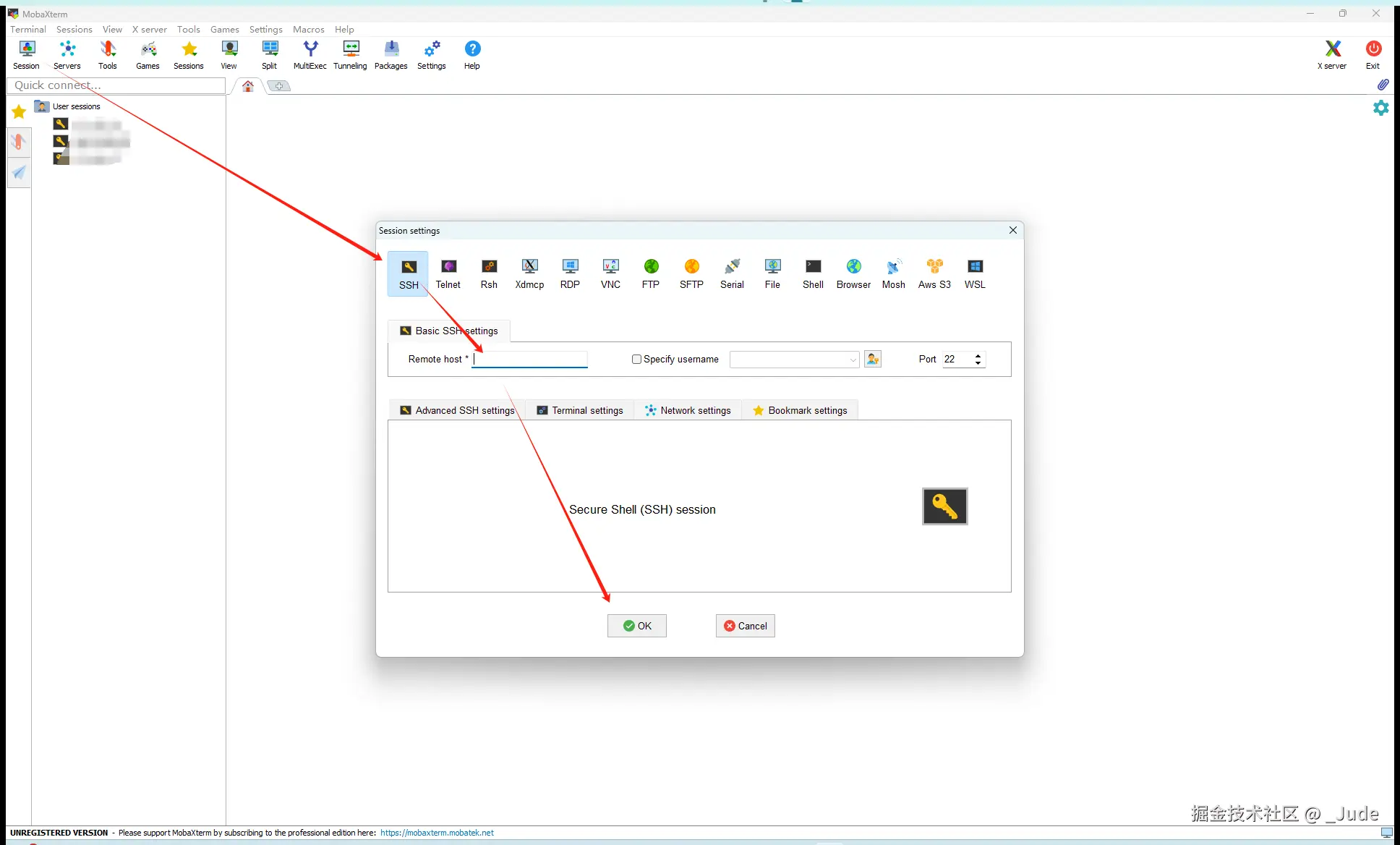This screenshot has height=845, width=1400.
Task: Expand the username dropdown list
Action: pos(853,360)
